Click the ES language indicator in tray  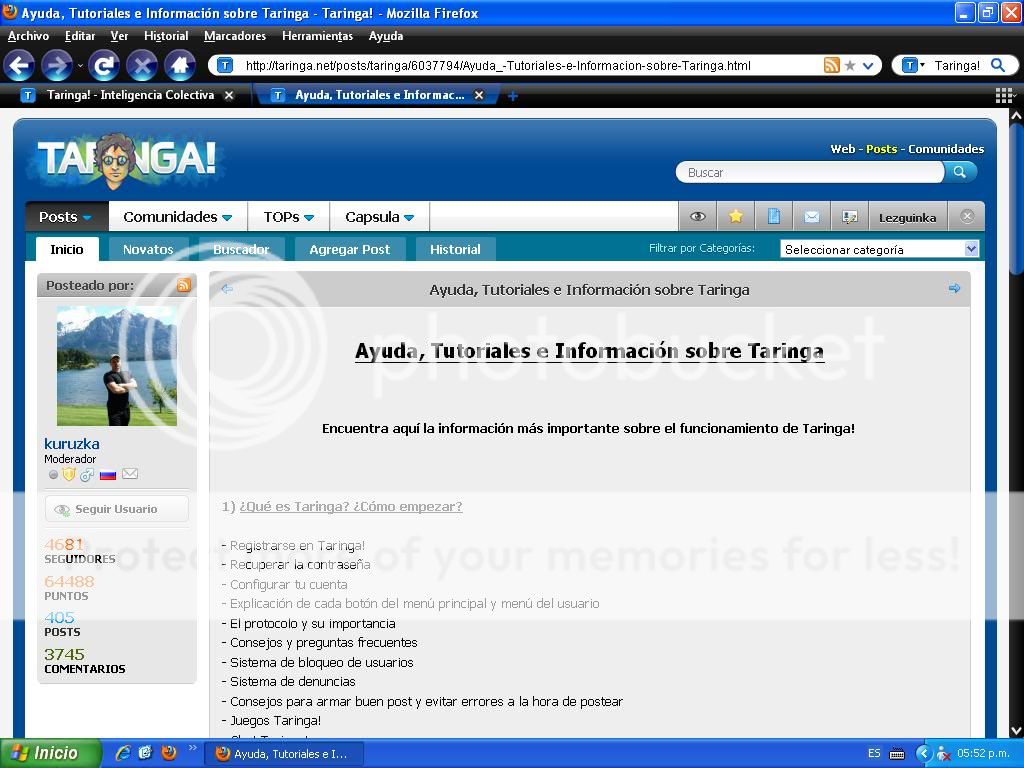[x=874, y=754]
